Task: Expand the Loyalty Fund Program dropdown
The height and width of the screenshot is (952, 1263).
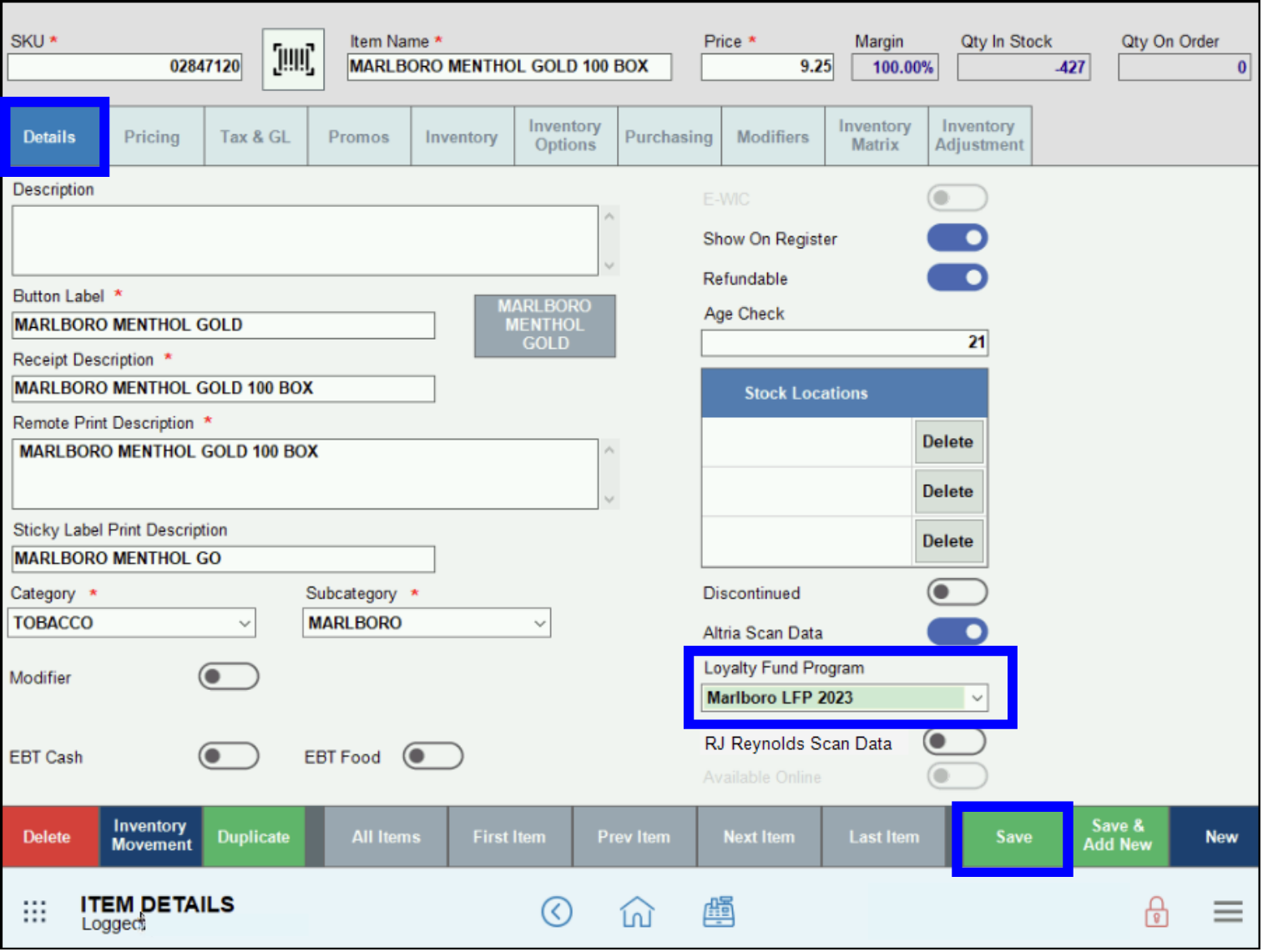Action: [x=845, y=698]
